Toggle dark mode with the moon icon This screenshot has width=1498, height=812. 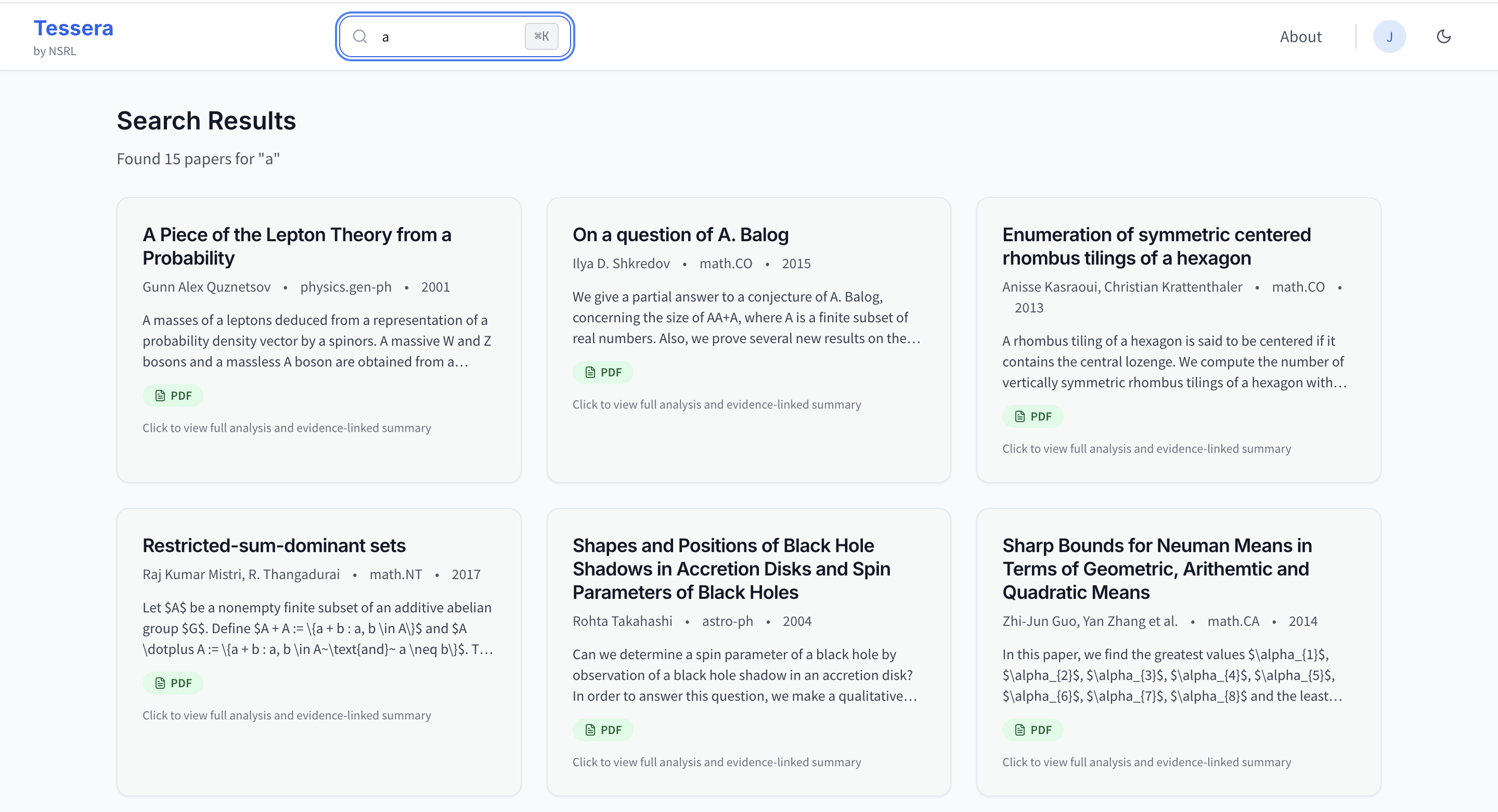point(1443,36)
